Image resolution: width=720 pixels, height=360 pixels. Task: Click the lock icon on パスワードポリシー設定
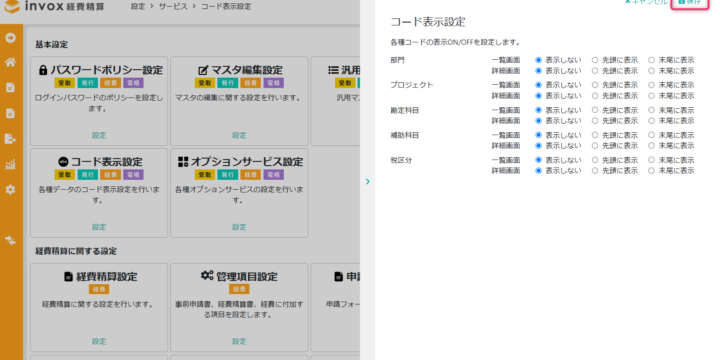click(43, 70)
